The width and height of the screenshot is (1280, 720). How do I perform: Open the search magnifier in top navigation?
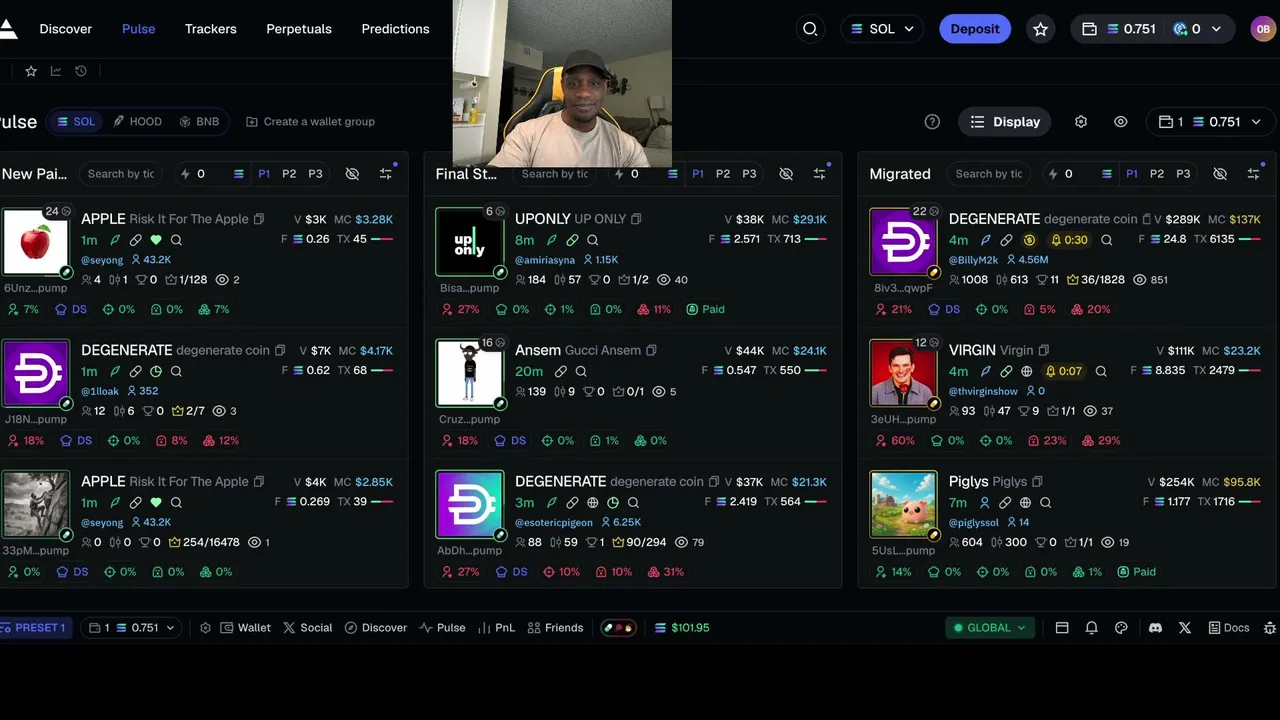point(810,29)
